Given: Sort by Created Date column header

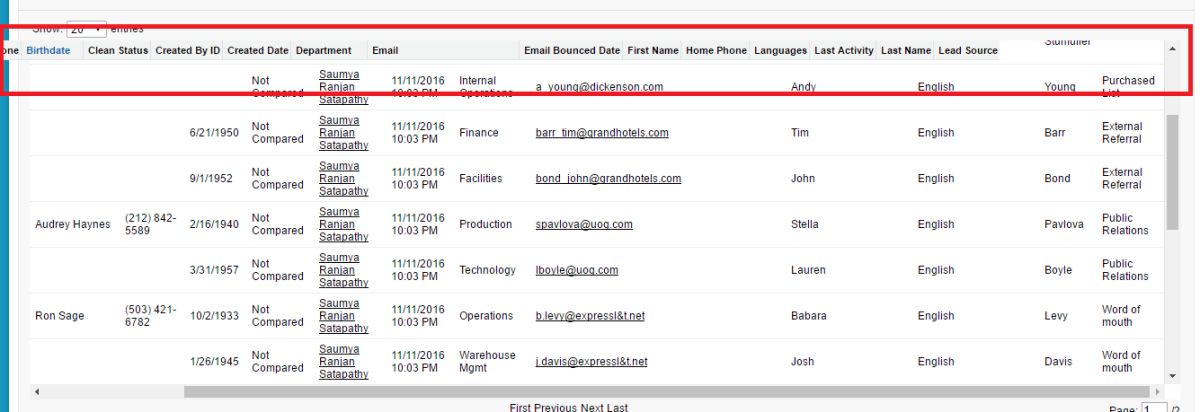Looking at the screenshot, I should tap(258, 51).
